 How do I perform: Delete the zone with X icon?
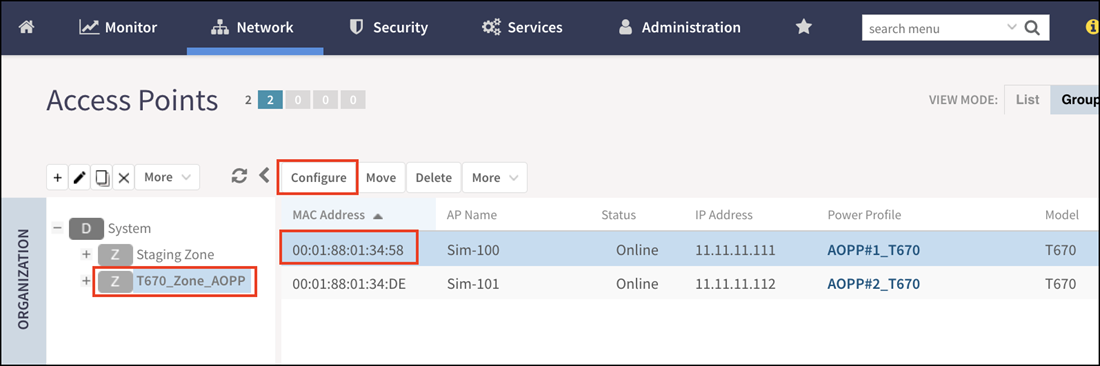pos(123,177)
